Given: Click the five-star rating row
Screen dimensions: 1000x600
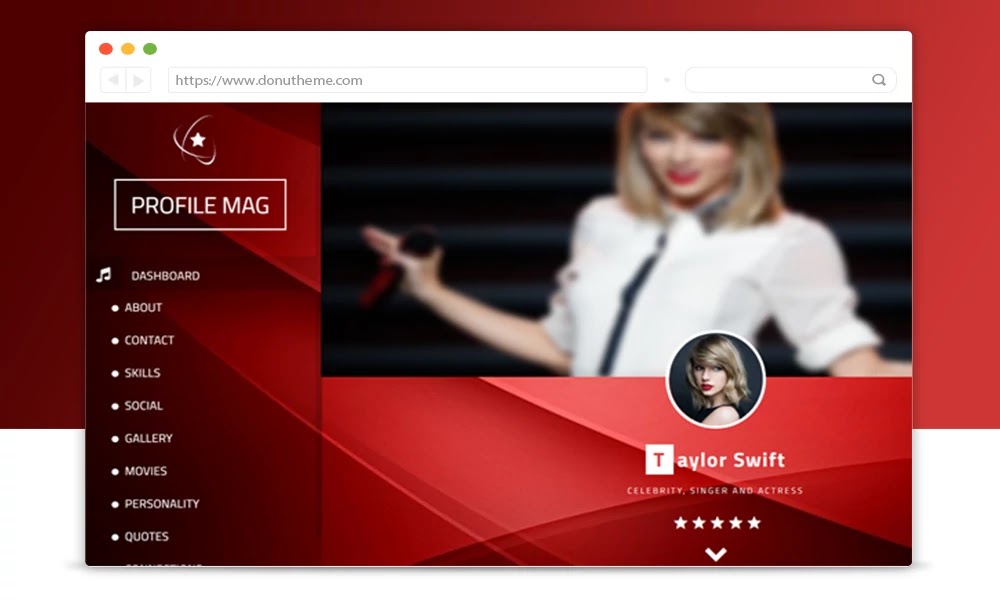Looking at the screenshot, I should tap(717, 523).
